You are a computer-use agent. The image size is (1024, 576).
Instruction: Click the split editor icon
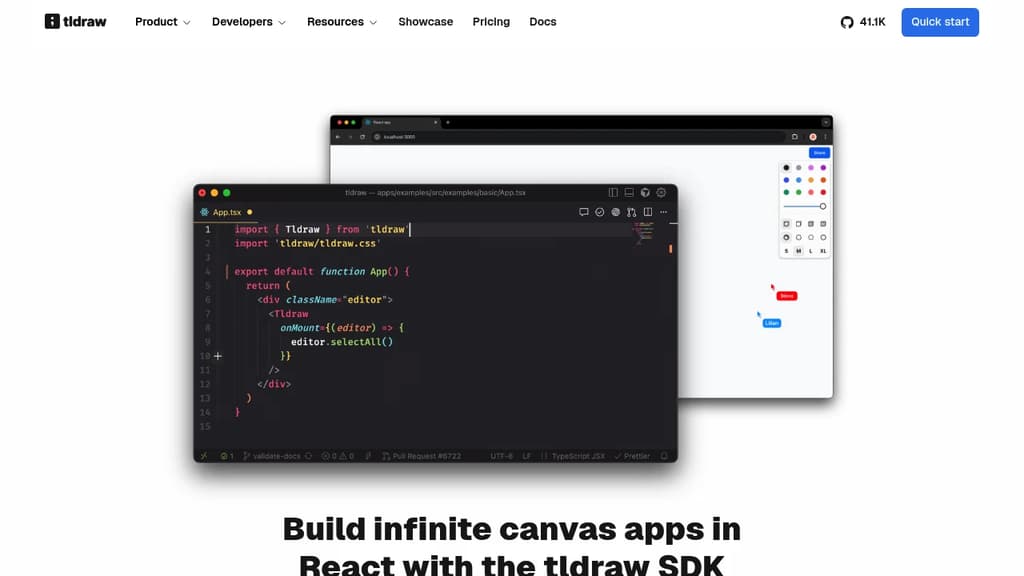[x=648, y=212]
